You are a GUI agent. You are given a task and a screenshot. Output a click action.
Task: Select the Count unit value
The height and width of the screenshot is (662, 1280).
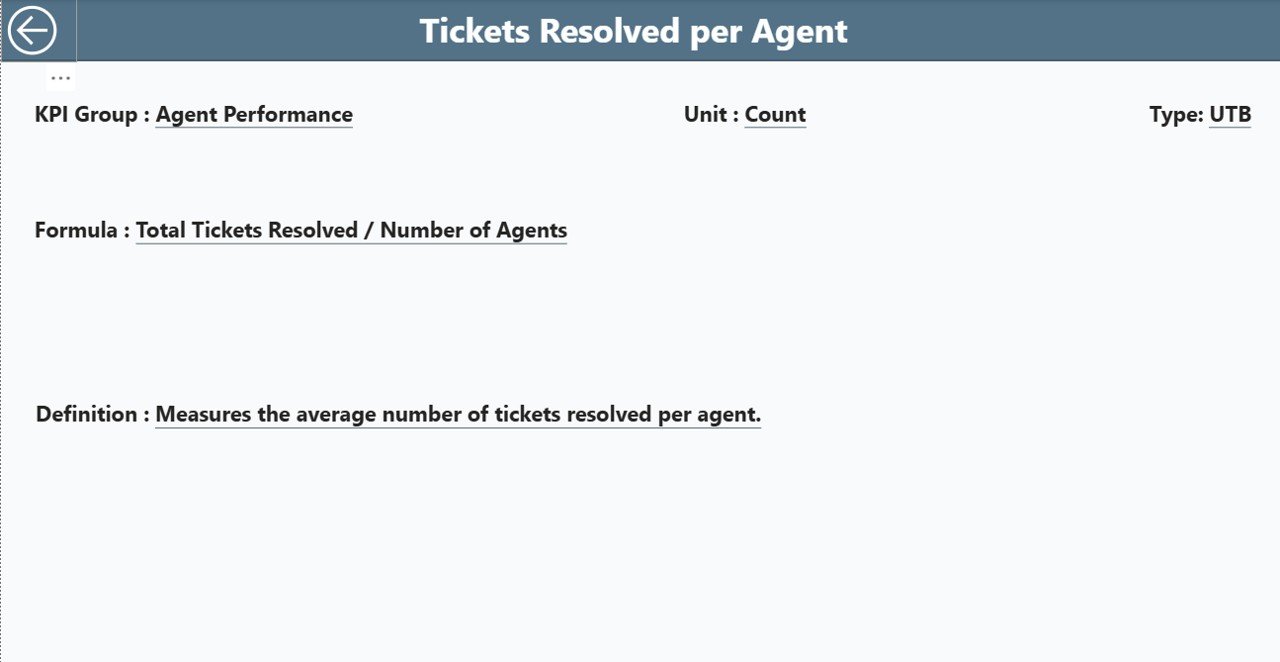(775, 115)
